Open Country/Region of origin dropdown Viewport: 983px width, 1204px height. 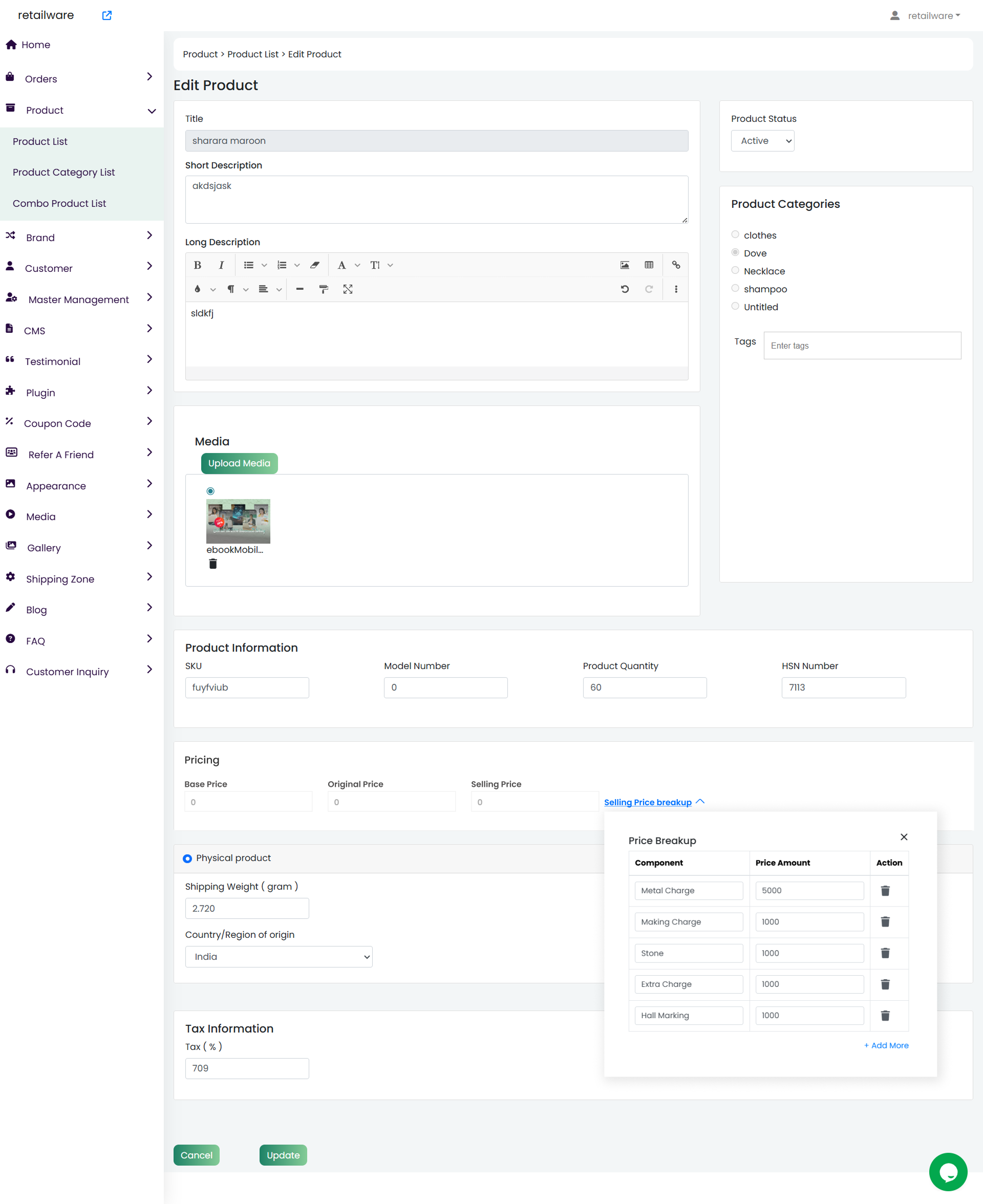279,957
